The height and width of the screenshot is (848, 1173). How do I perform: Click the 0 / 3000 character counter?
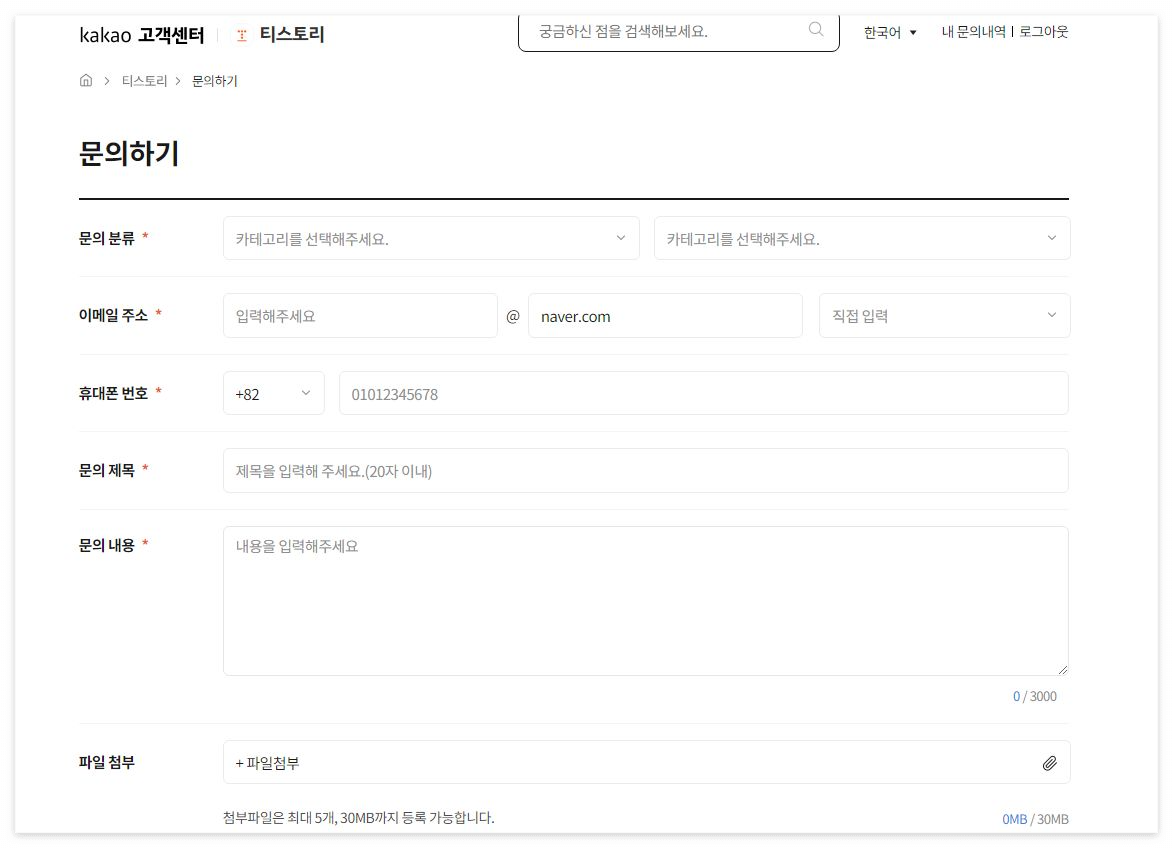tap(1035, 696)
